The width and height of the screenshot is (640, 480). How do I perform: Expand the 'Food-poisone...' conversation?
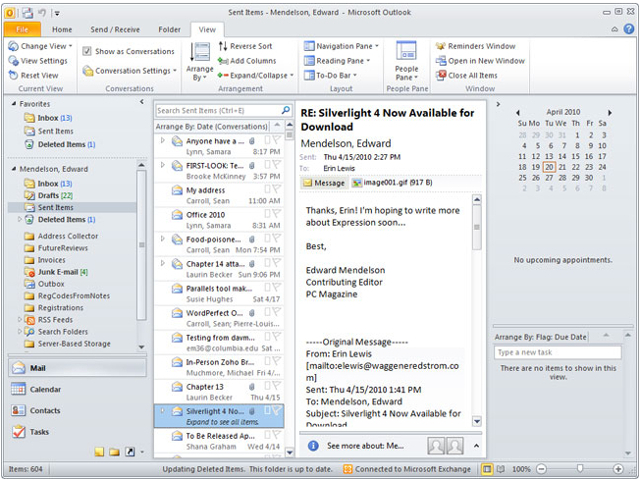[x=162, y=239]
